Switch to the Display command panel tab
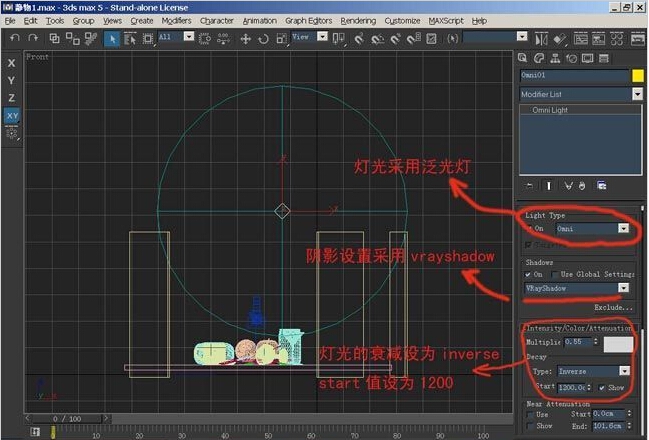 [x=587, y=58]
